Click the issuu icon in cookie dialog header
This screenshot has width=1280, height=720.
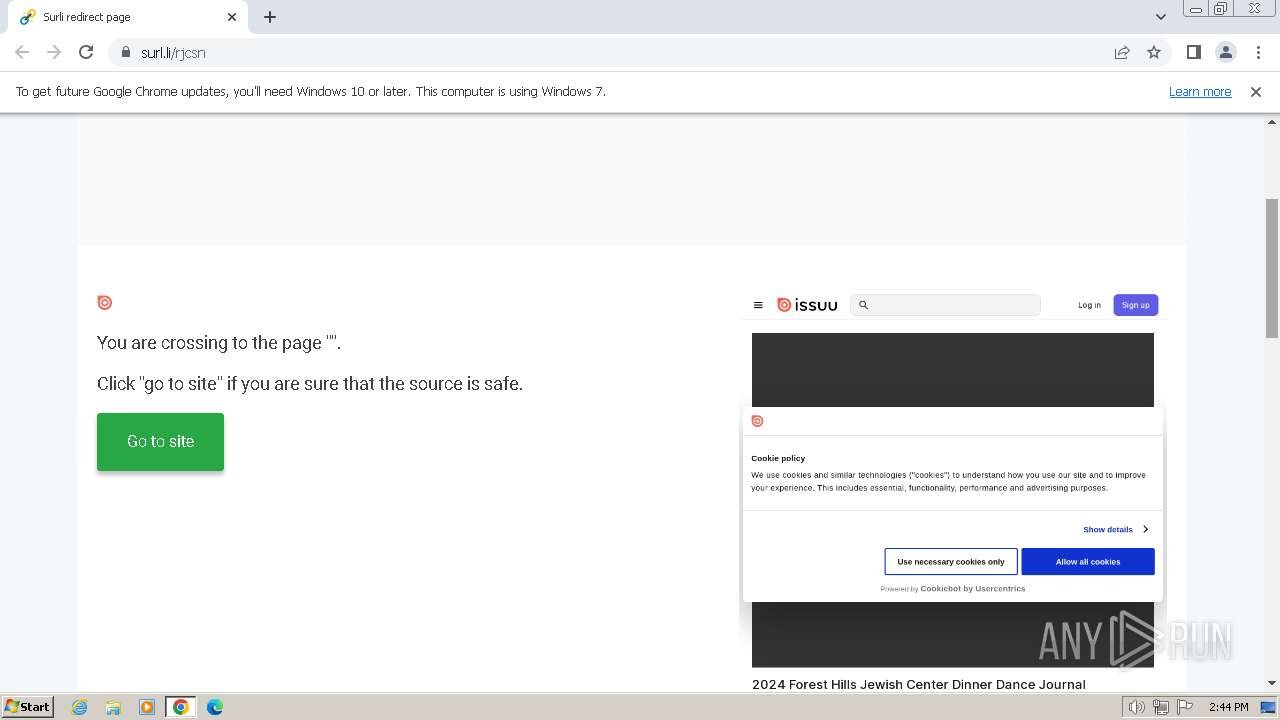[757, 421]
